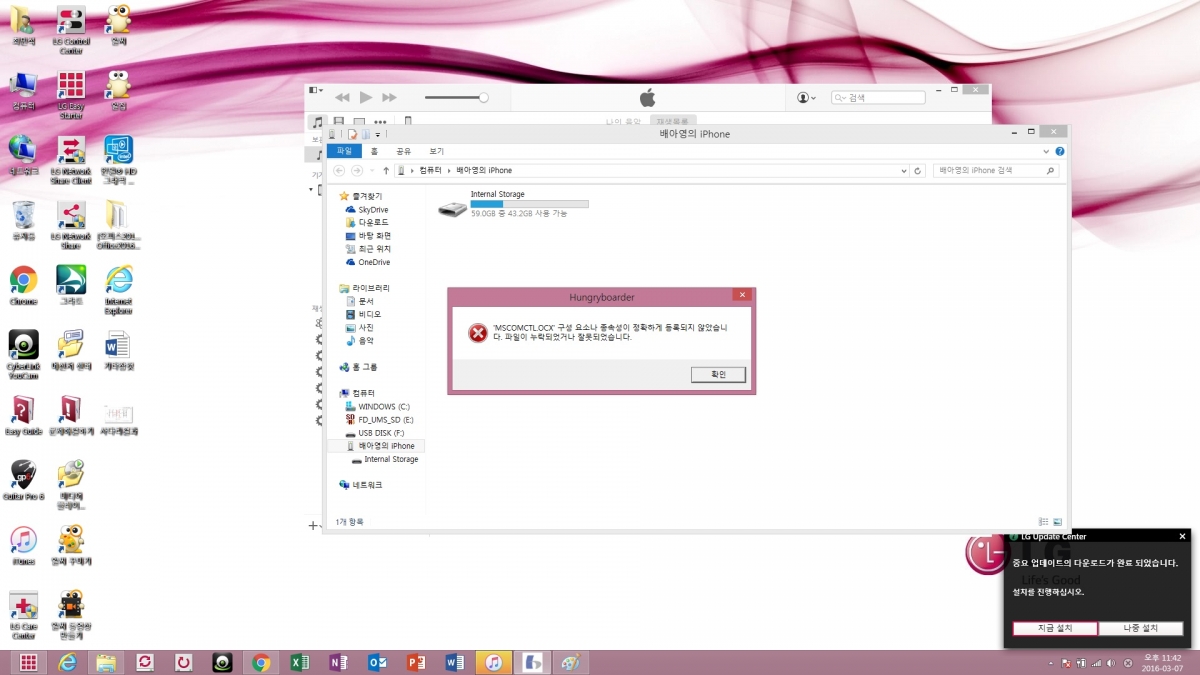Select WINDOWS (C:) drive in navigation pane
1200x675 pixels.
pos(377,406)
